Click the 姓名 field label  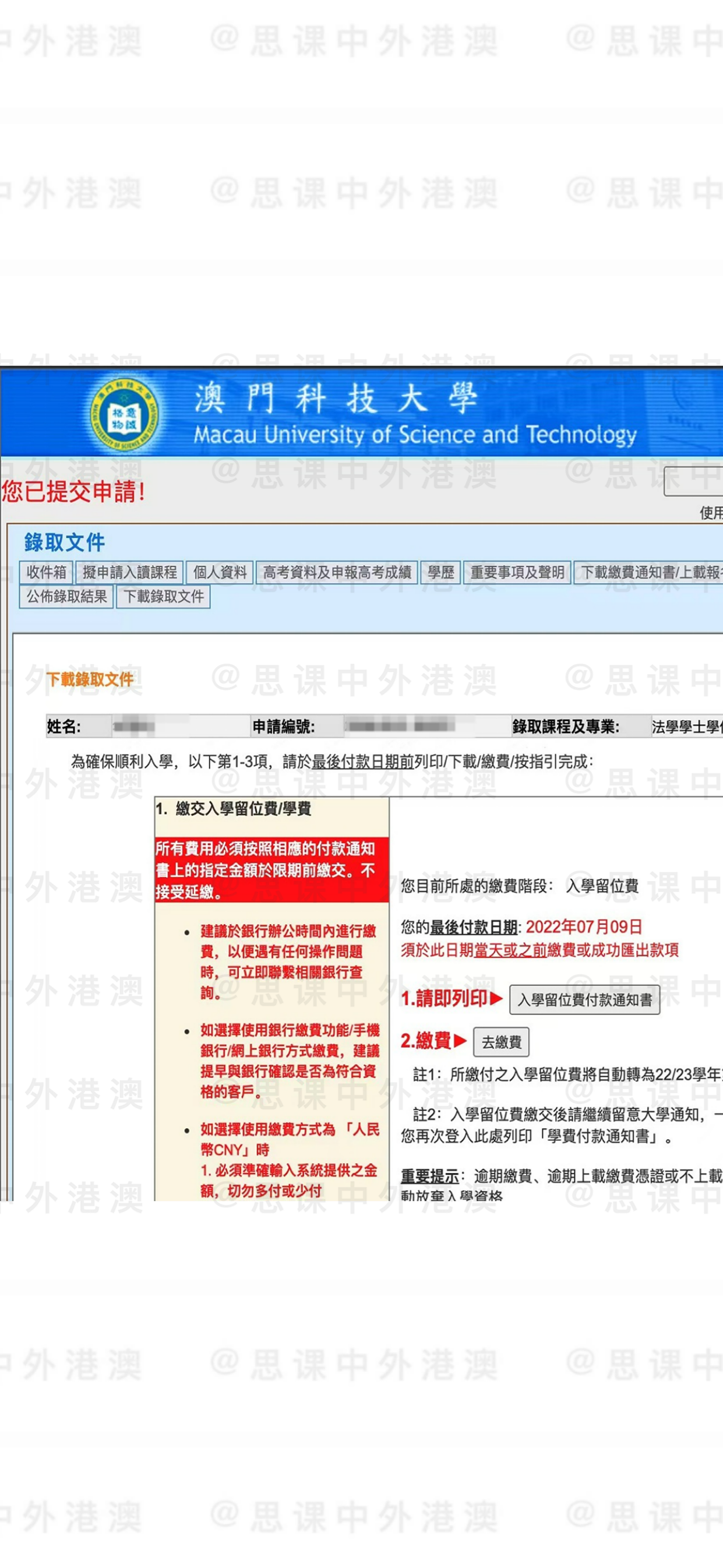tap(64, 726)
